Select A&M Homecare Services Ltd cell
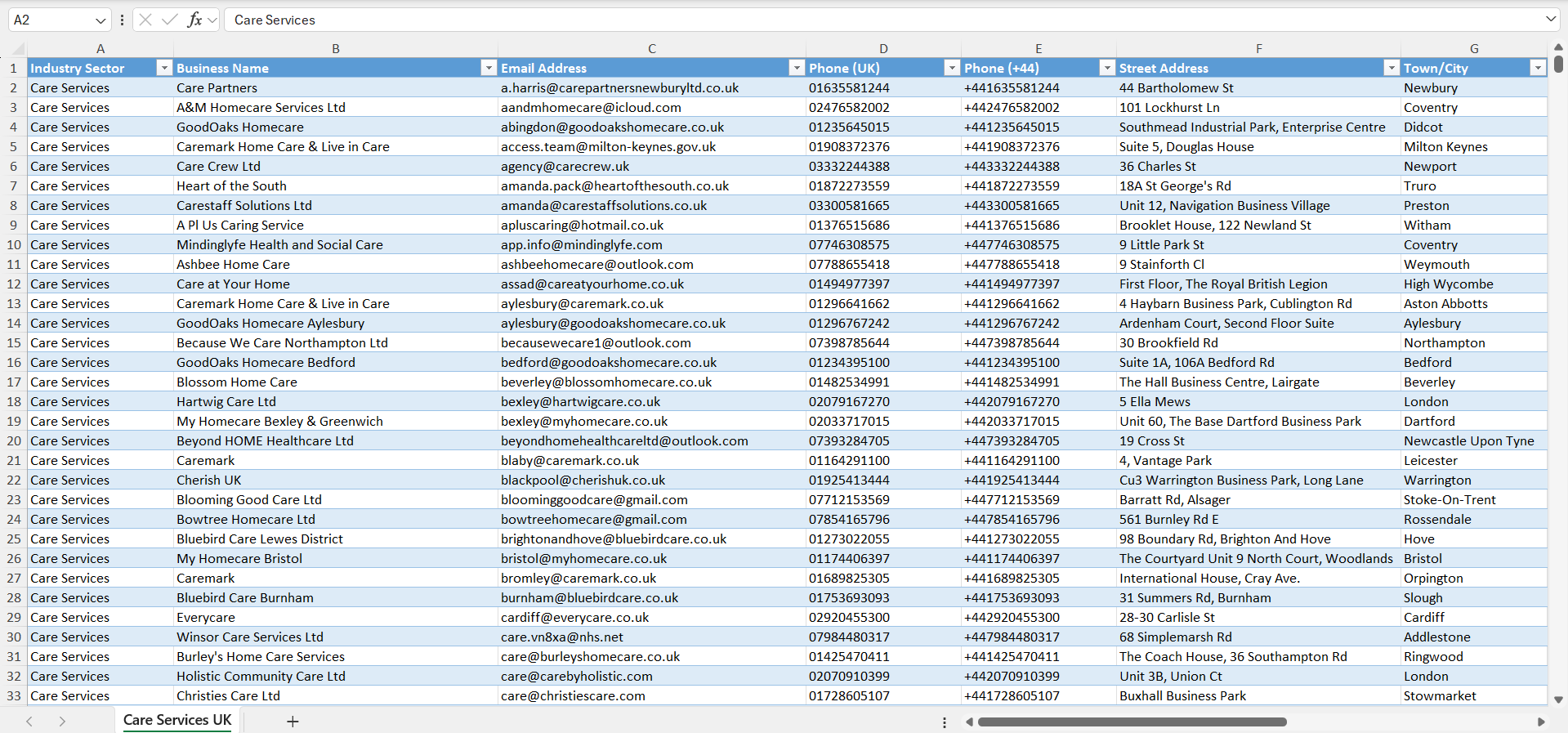Image resolution: width=1568 pixels, height=733 pixels. (335, 107)
